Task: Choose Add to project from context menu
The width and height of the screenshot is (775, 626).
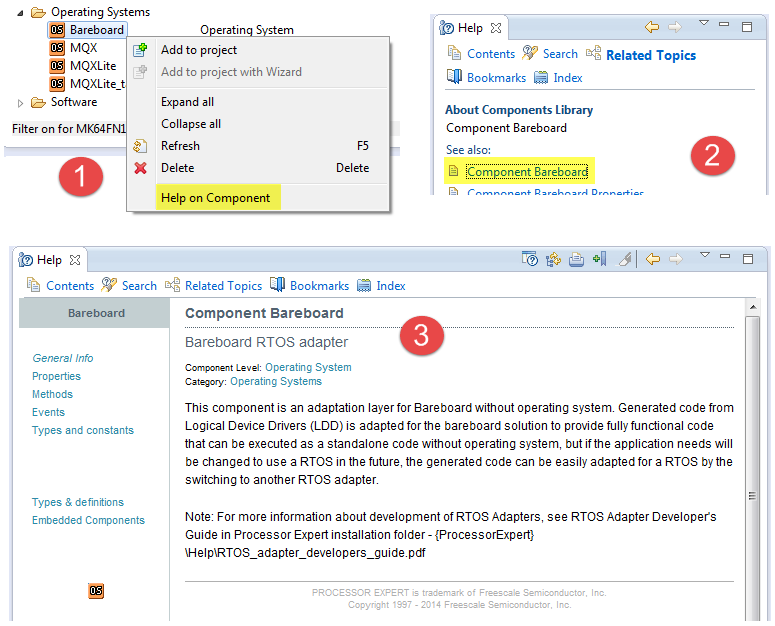Action: click(x=199, y=50)
